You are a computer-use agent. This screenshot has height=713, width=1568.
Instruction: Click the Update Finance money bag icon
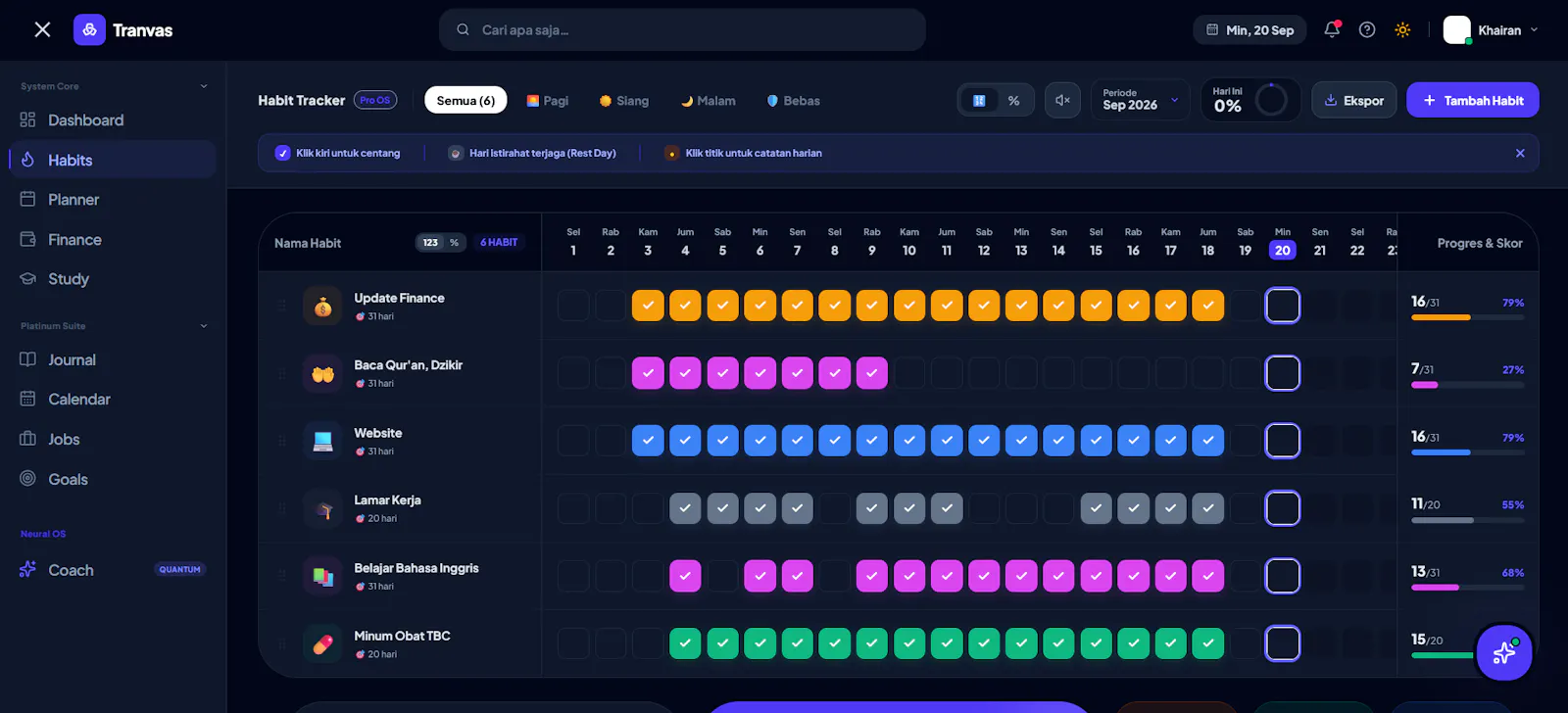(322, 307)
